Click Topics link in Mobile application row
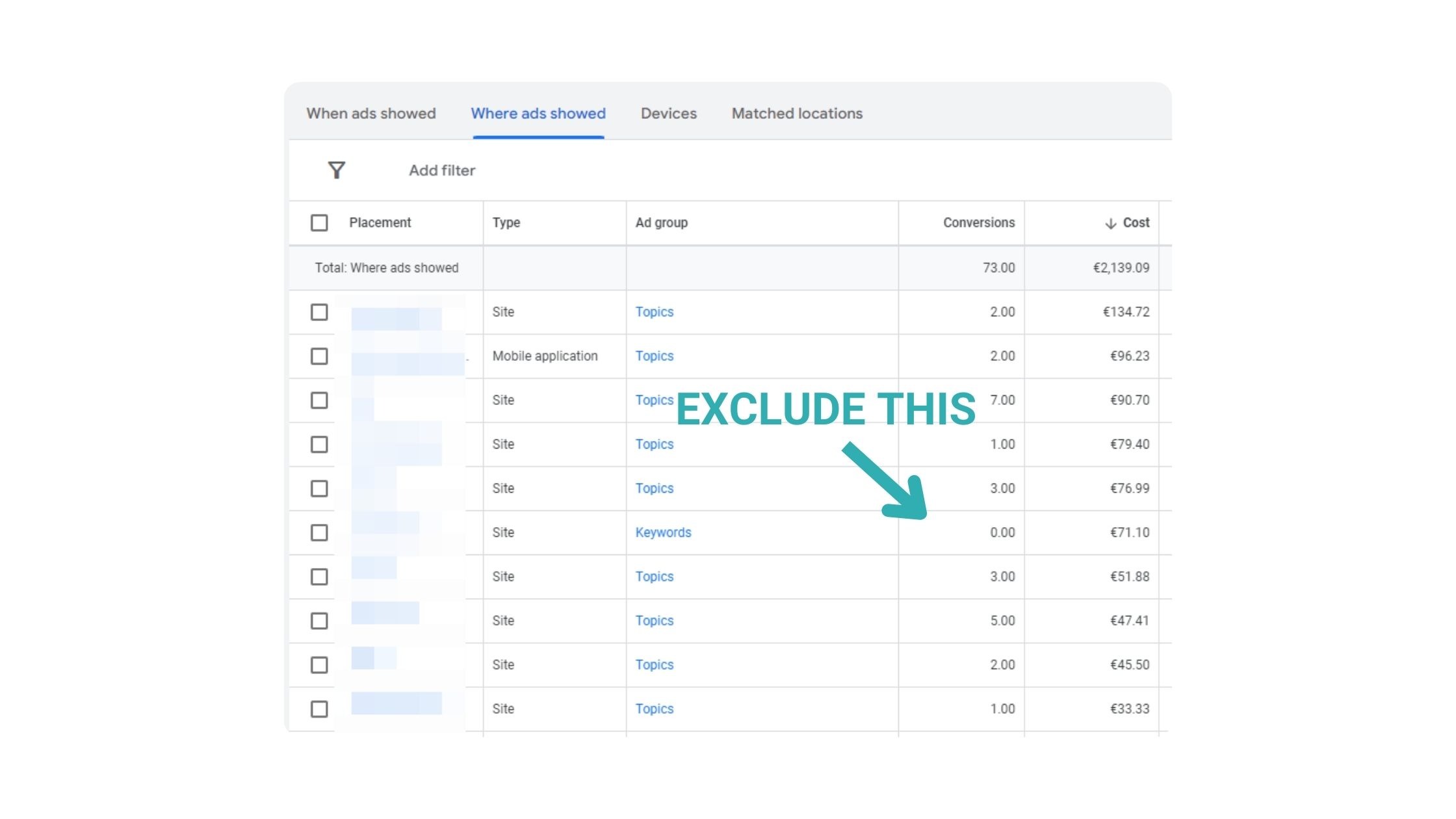The height and width of the screenshot is (819, 1456). 654,356
